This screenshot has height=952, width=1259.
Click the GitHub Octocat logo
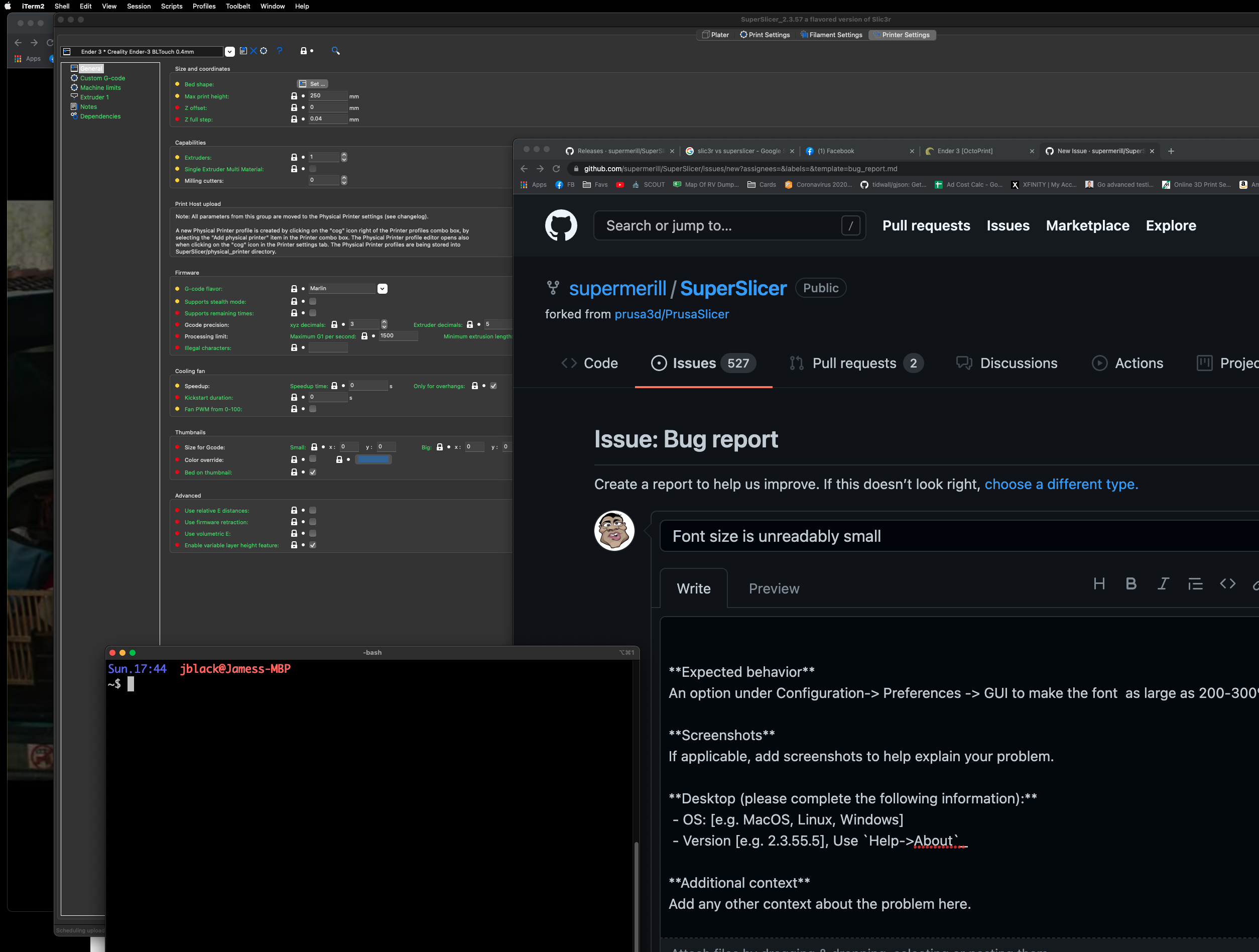[561, 226]
